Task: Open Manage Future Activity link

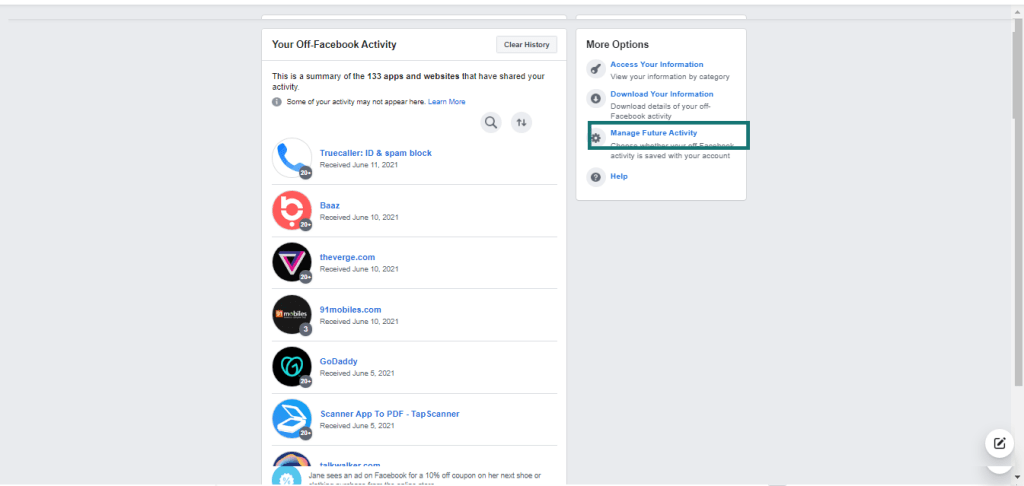Action: point(654,133)
